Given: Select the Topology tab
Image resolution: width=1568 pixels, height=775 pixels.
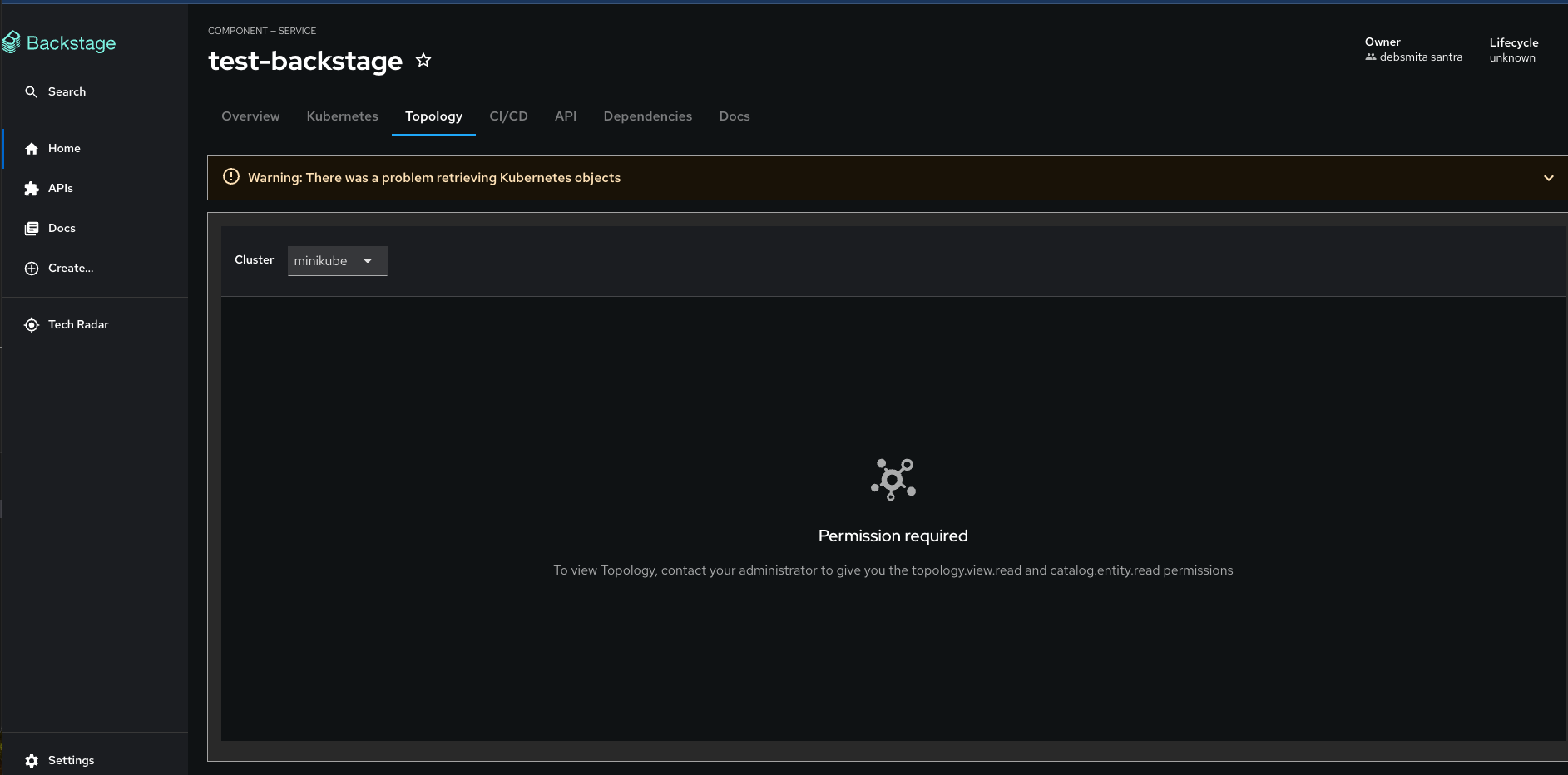Looking at the screenshot, I should pos(433,116).
